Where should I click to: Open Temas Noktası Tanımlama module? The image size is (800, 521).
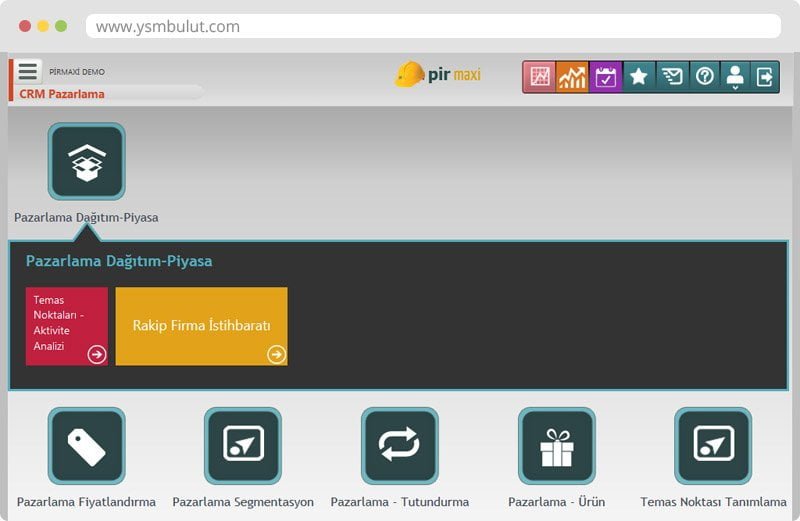[x=713, y=446]
